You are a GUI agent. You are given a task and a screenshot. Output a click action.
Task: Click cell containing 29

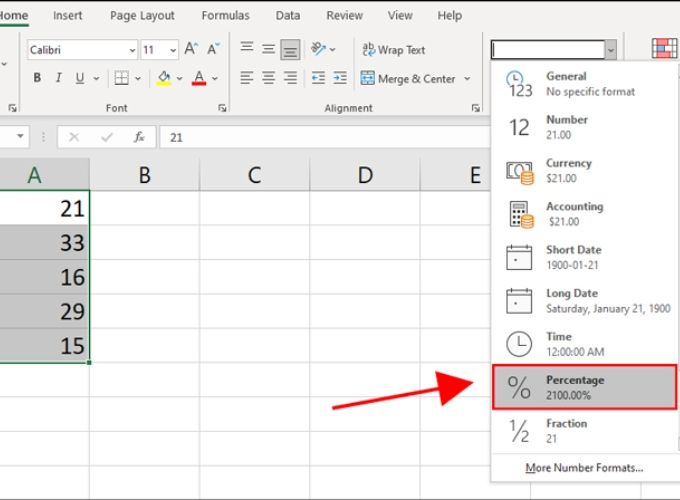45,311
